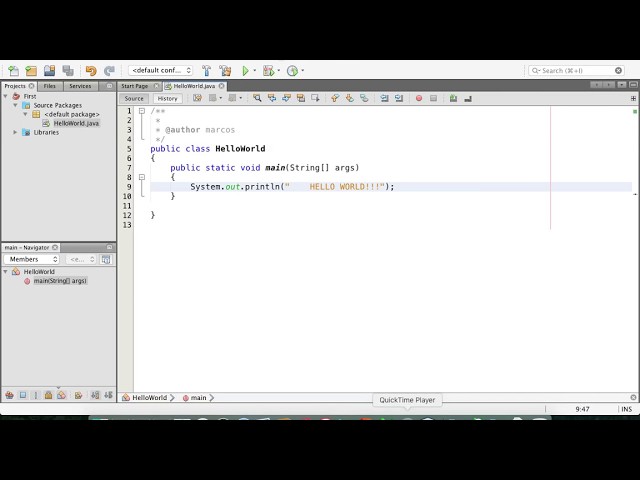Click Next Bookmark icon

click(350, 98)
